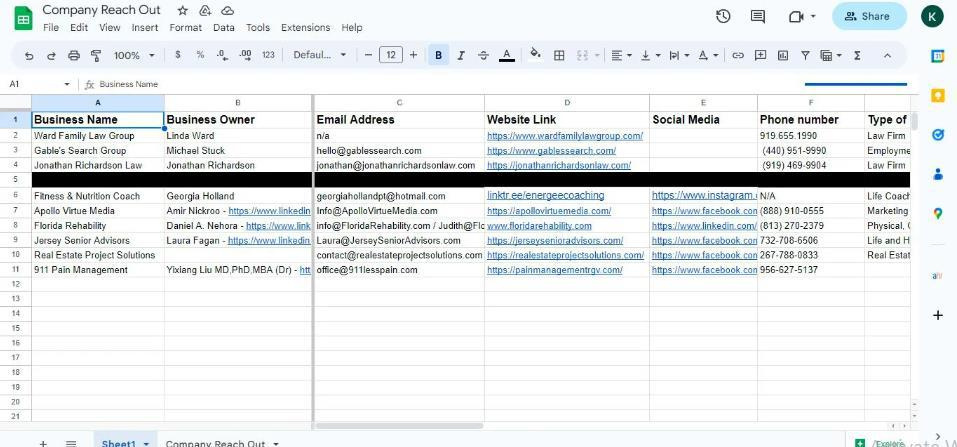Print the spreadsheet using printer icon
Image resolution: width=957 pixels, height=447 pixels.
(x=74, y=56)
